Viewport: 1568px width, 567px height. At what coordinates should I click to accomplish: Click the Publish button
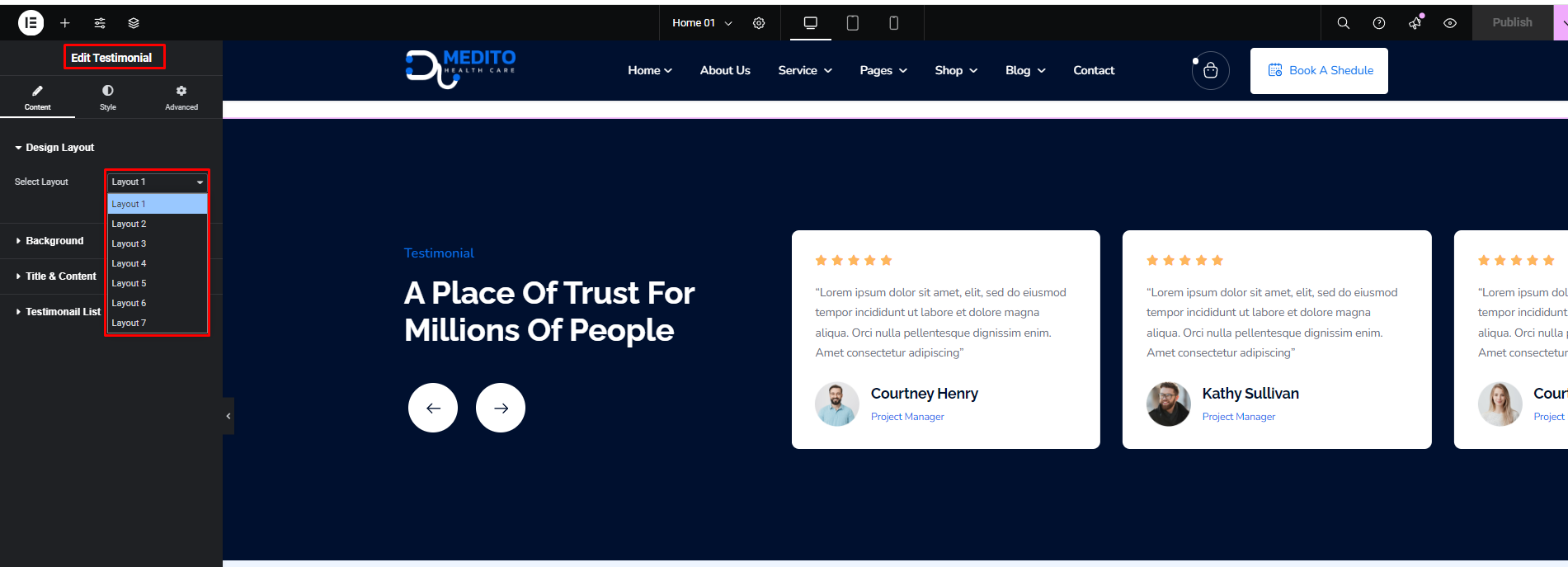(x=1511, y=23)
